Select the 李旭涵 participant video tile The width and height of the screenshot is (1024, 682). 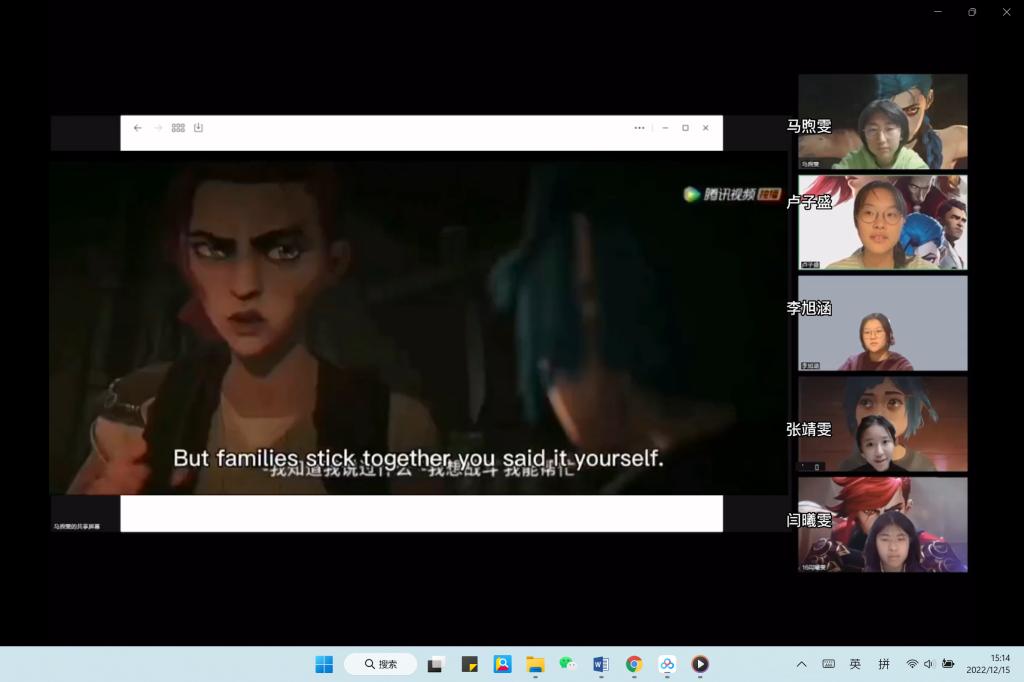pyautogui.click(x=883, y=323)
